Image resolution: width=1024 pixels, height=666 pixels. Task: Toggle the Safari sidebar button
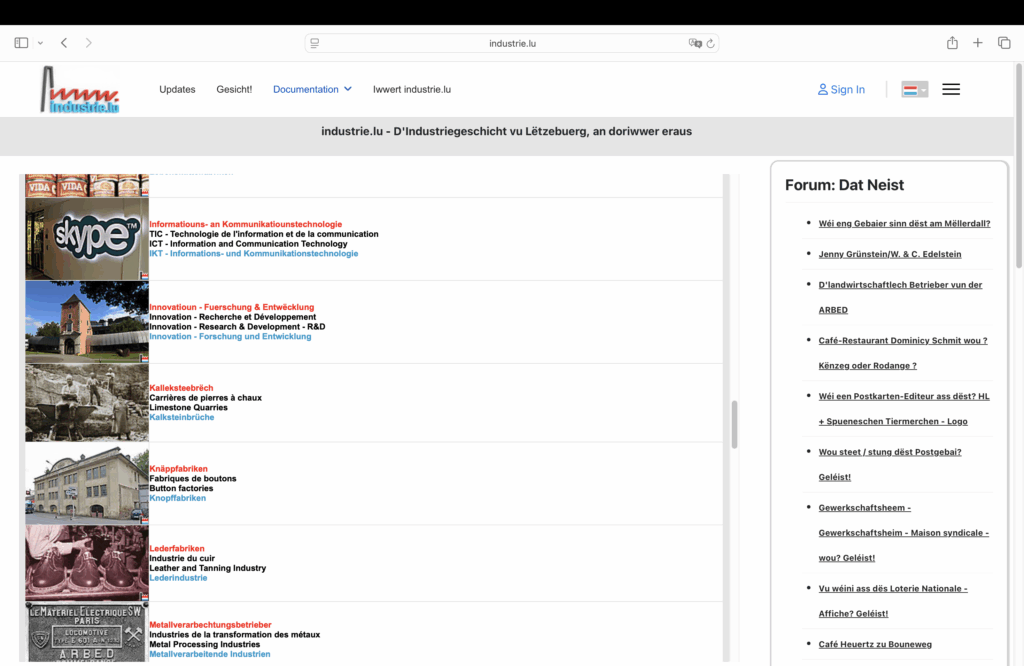21,43
